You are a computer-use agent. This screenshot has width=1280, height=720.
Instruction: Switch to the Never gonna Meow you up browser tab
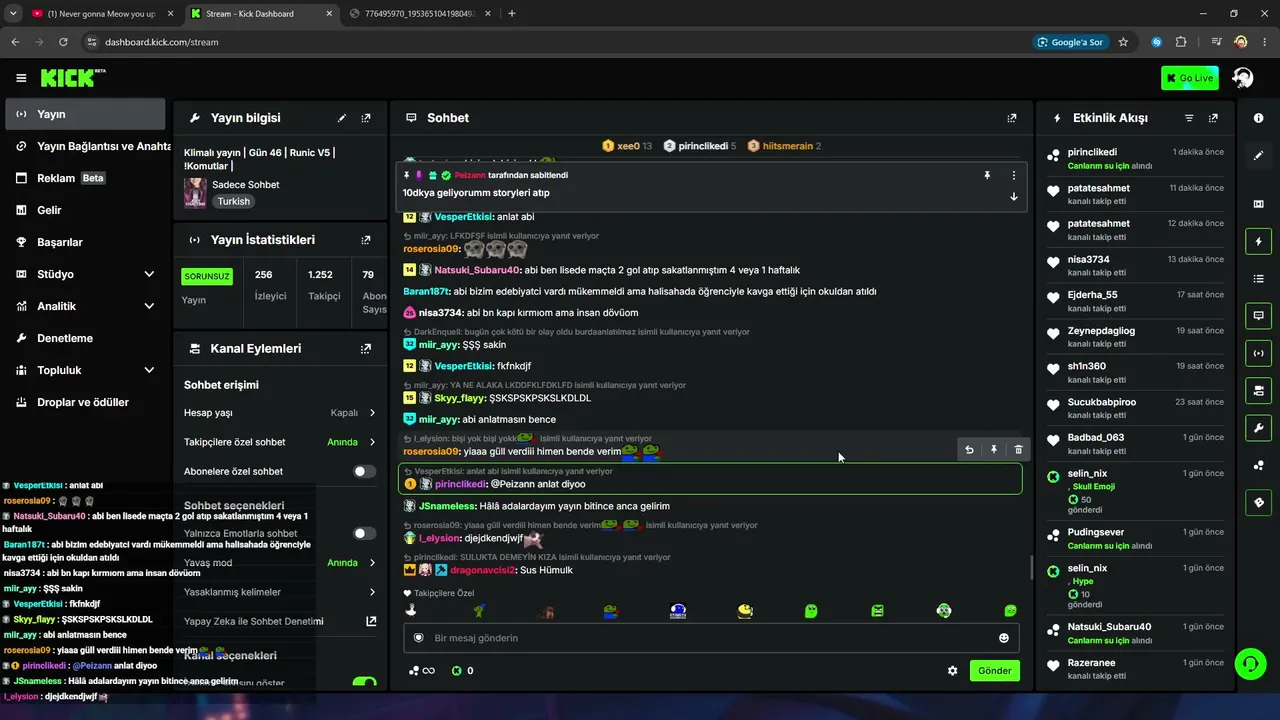pos(103,13)
